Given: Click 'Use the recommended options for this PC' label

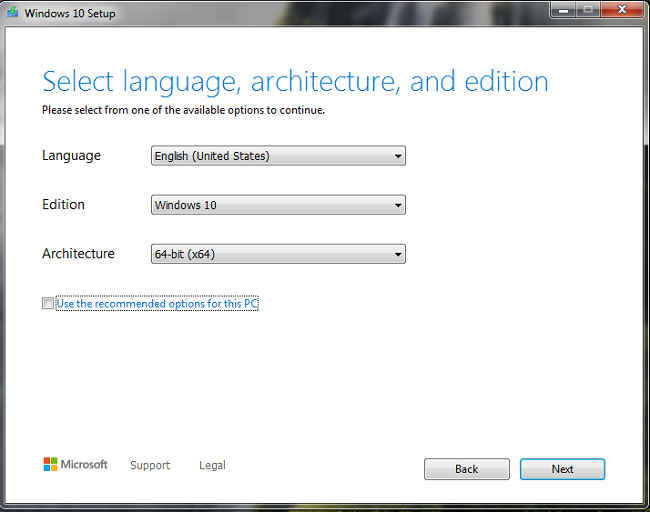Looking at the screenshot, I should (157, 303).
